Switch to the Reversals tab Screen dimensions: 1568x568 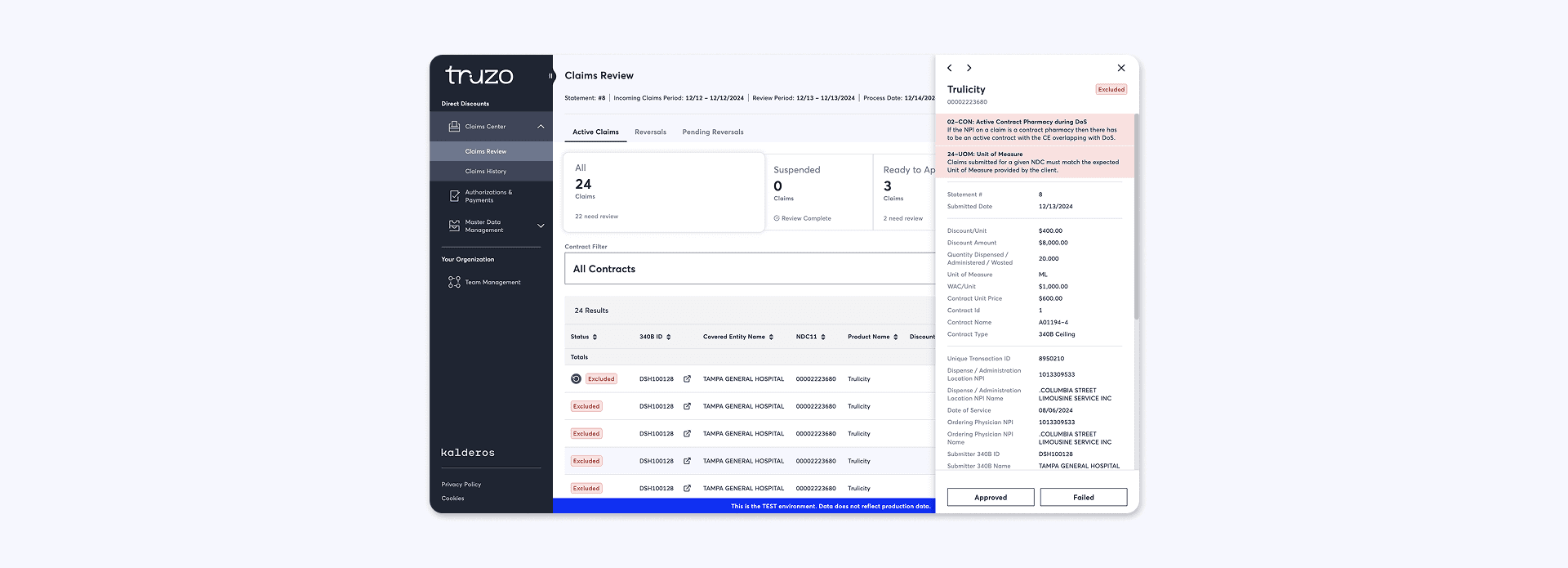pyautogui.click(x=651, y=132)
